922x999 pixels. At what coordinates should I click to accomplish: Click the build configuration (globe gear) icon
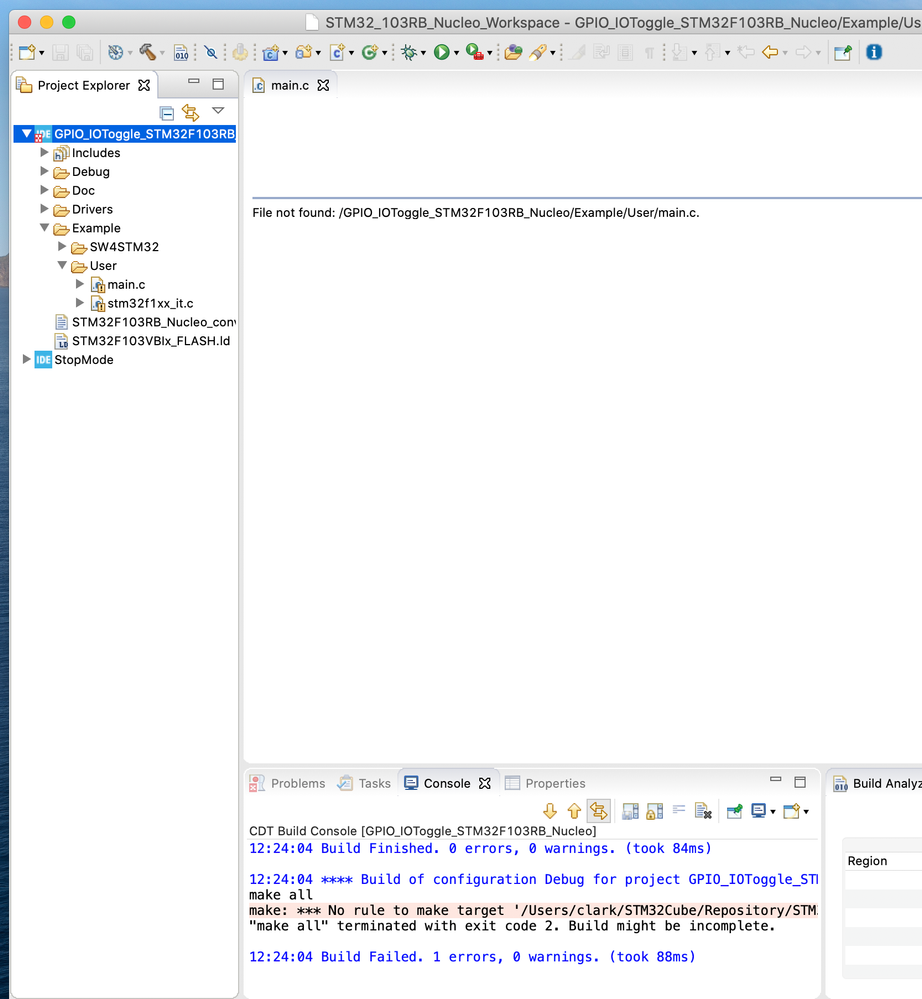tap(115, 52)
